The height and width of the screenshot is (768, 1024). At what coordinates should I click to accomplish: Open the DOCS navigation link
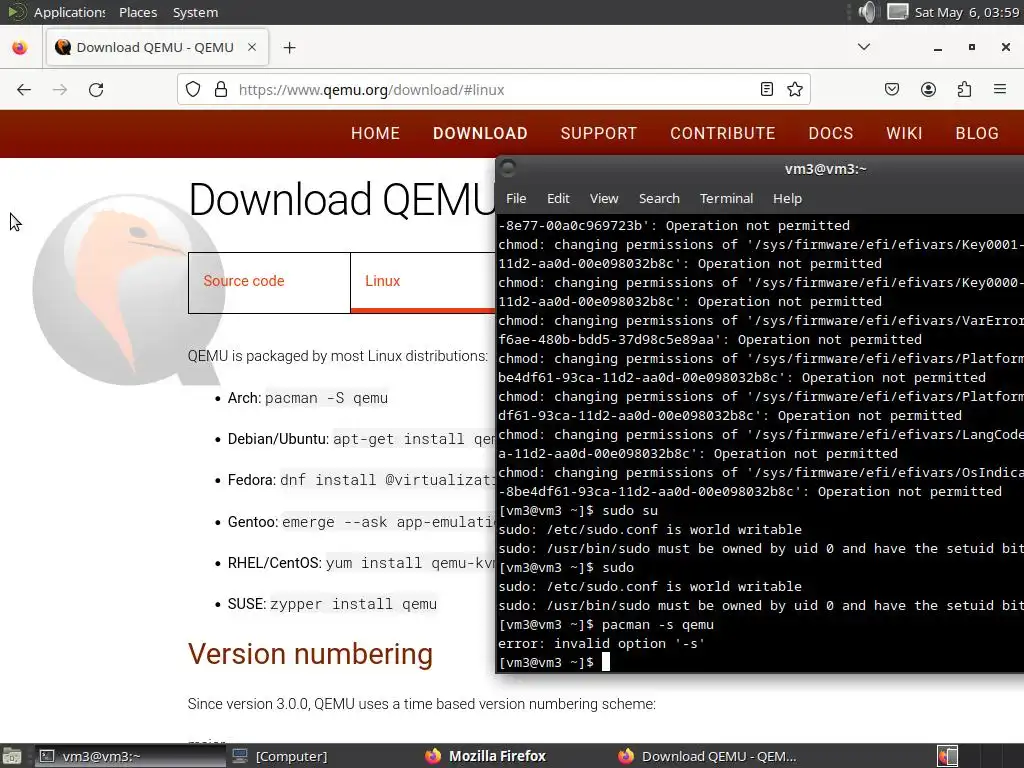click(831, 133)
